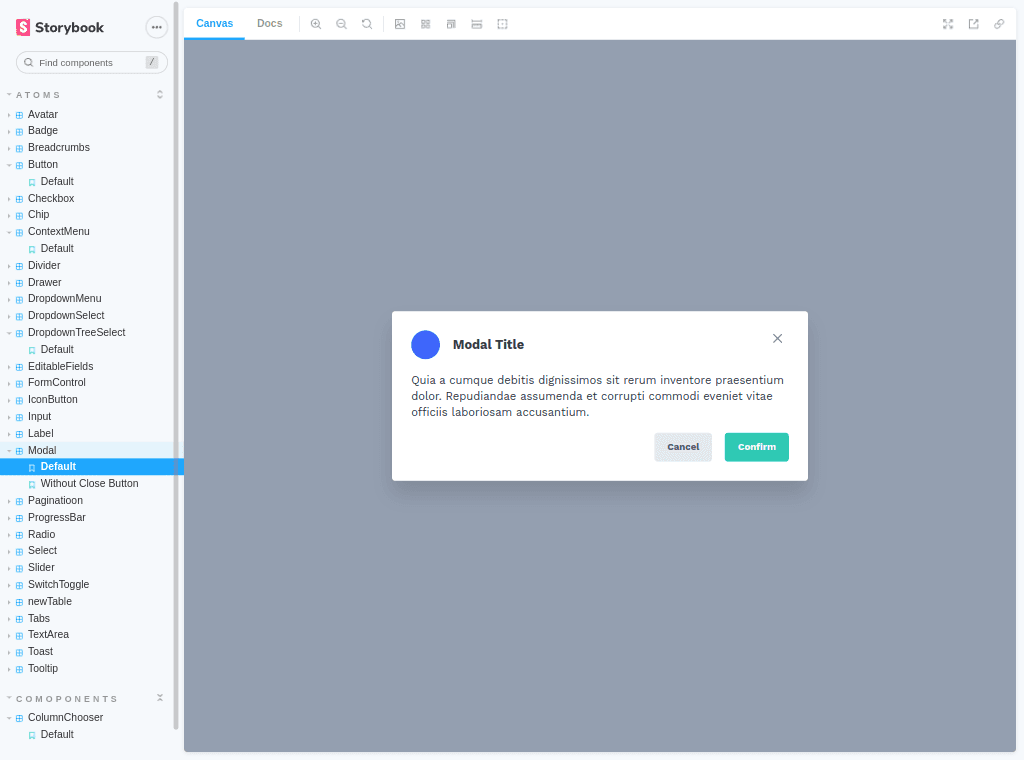Enter full screen mode
This screenshot has width=1024, height=760.
coord(948,24)
